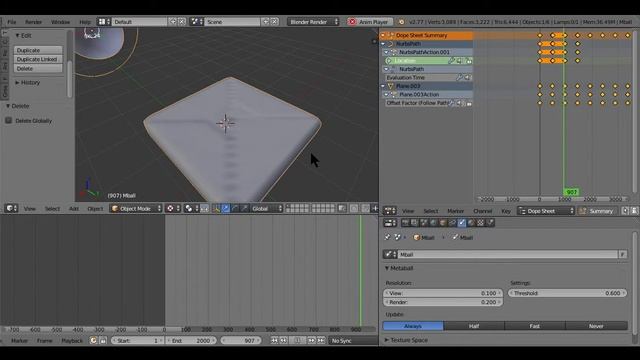Toggle the Summary button in Dope Sheet
Viewport: 640px width, 360px height.
click(x=598, y=211)
